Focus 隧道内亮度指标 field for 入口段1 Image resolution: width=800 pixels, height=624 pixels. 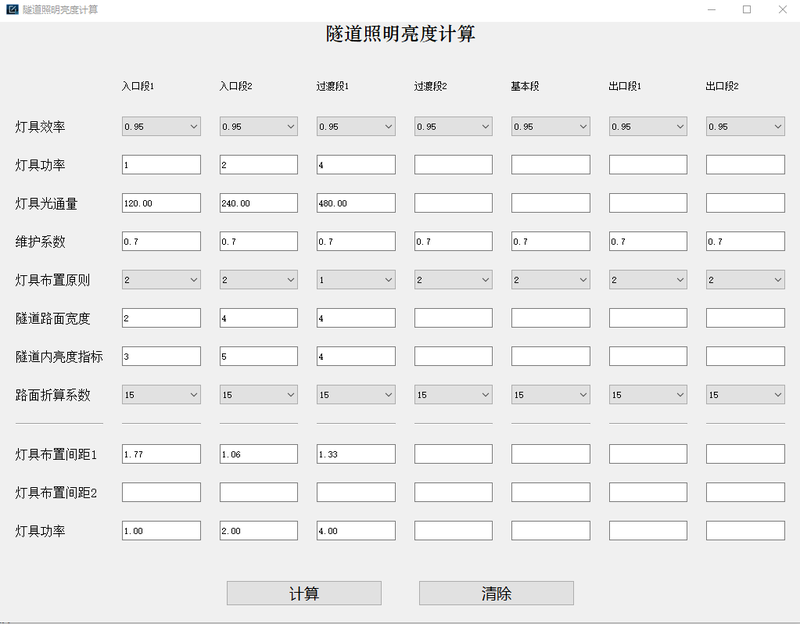[161, 356]
